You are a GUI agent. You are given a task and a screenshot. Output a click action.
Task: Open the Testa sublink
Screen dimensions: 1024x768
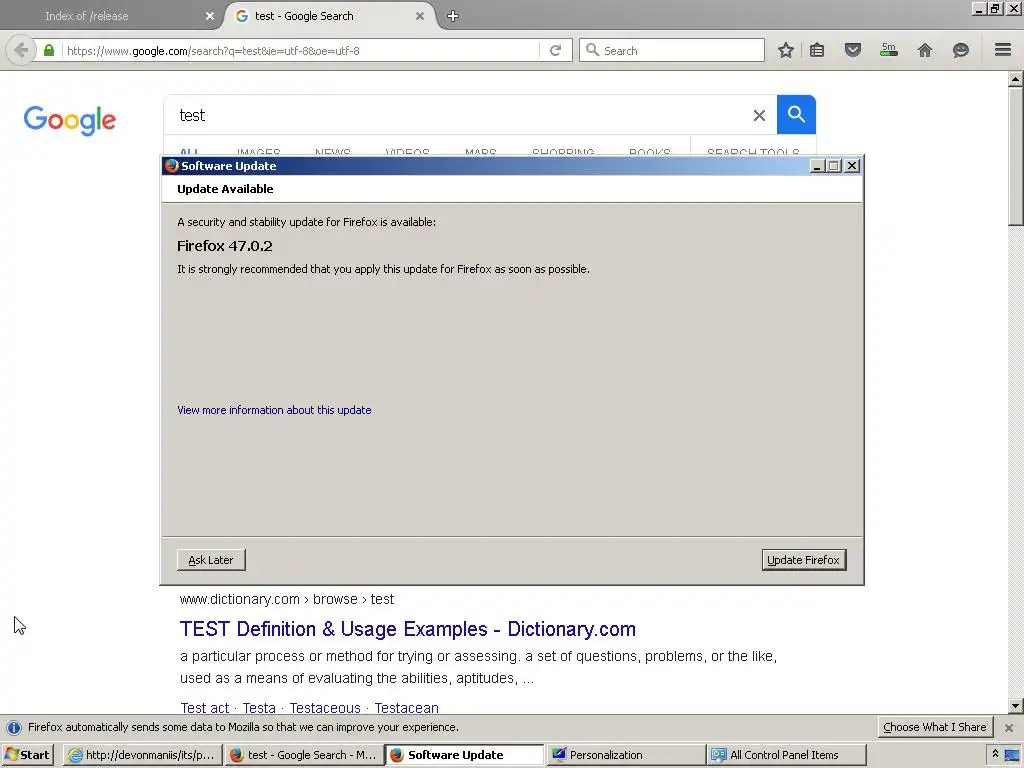[x=259, y=708]
